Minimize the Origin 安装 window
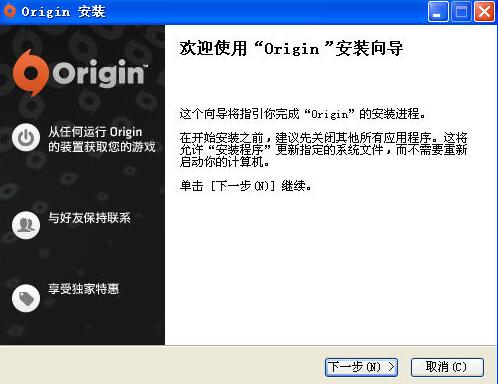 click(438, 12)
